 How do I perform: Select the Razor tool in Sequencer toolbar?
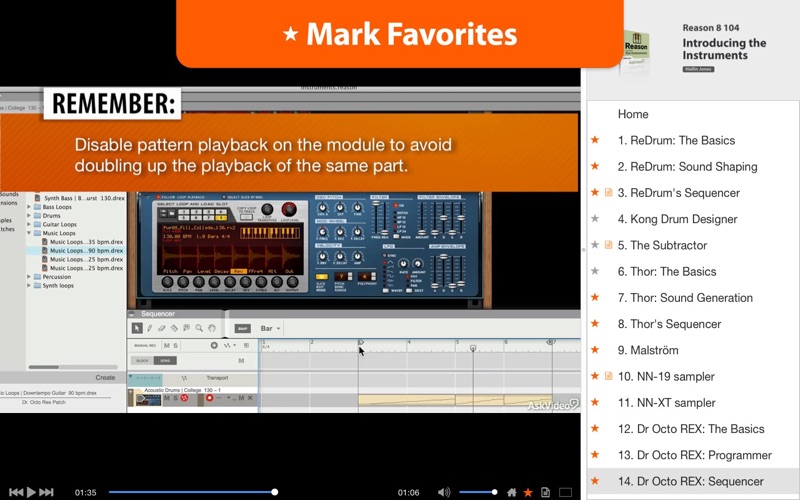tap(174, 328)
